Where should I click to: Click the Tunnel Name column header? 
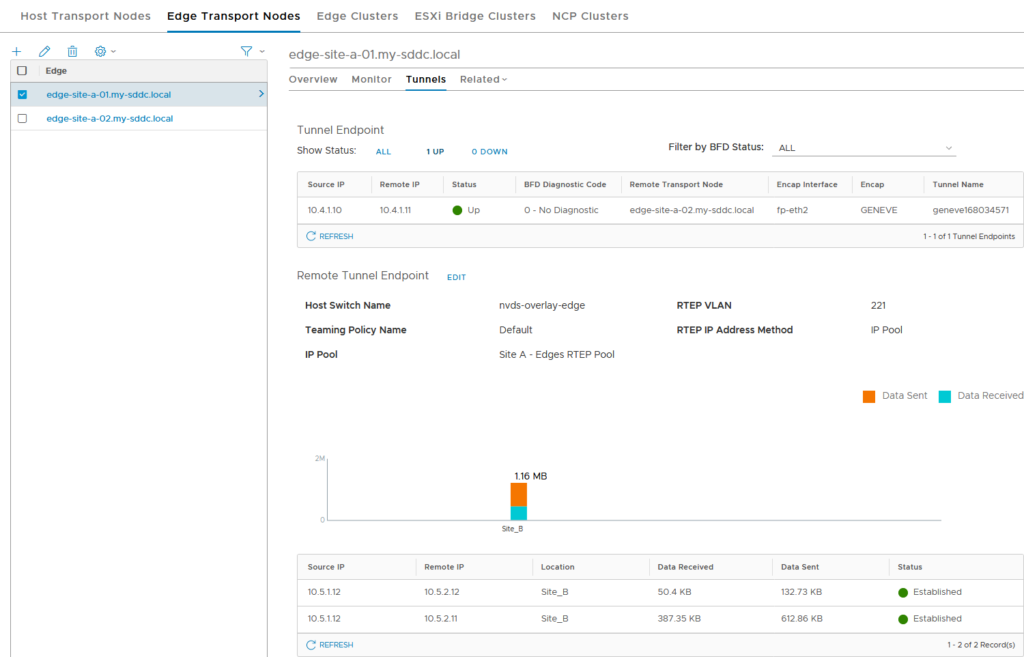coord(957,185)
